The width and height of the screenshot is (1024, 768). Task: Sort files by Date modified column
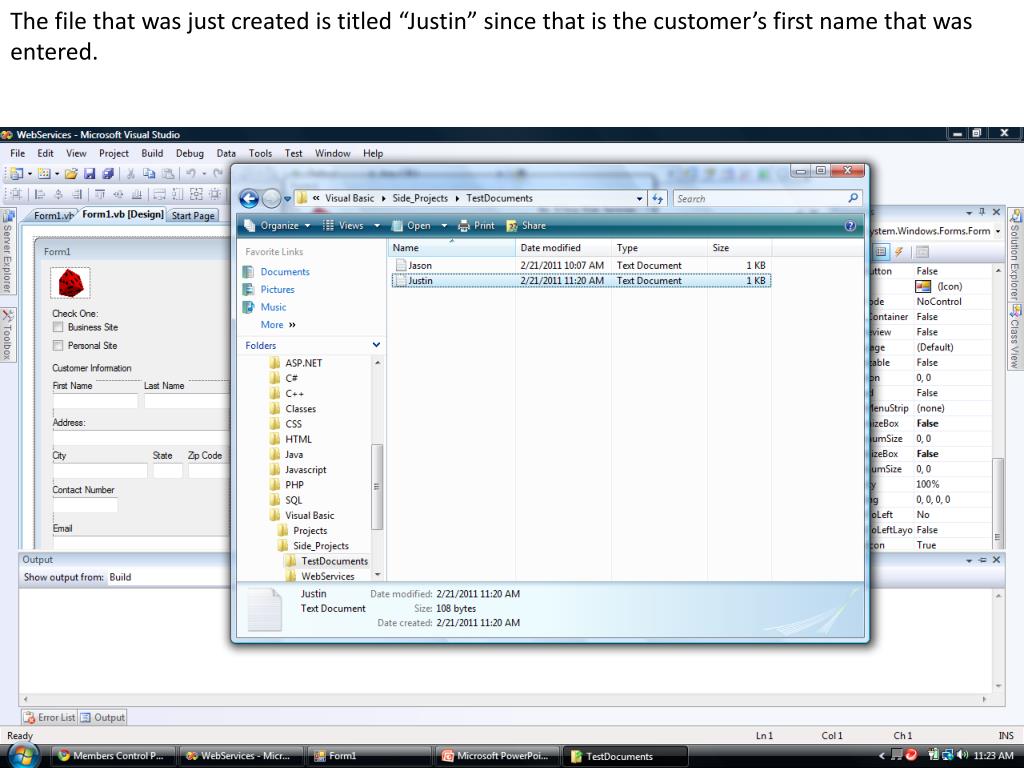point(563,248)
